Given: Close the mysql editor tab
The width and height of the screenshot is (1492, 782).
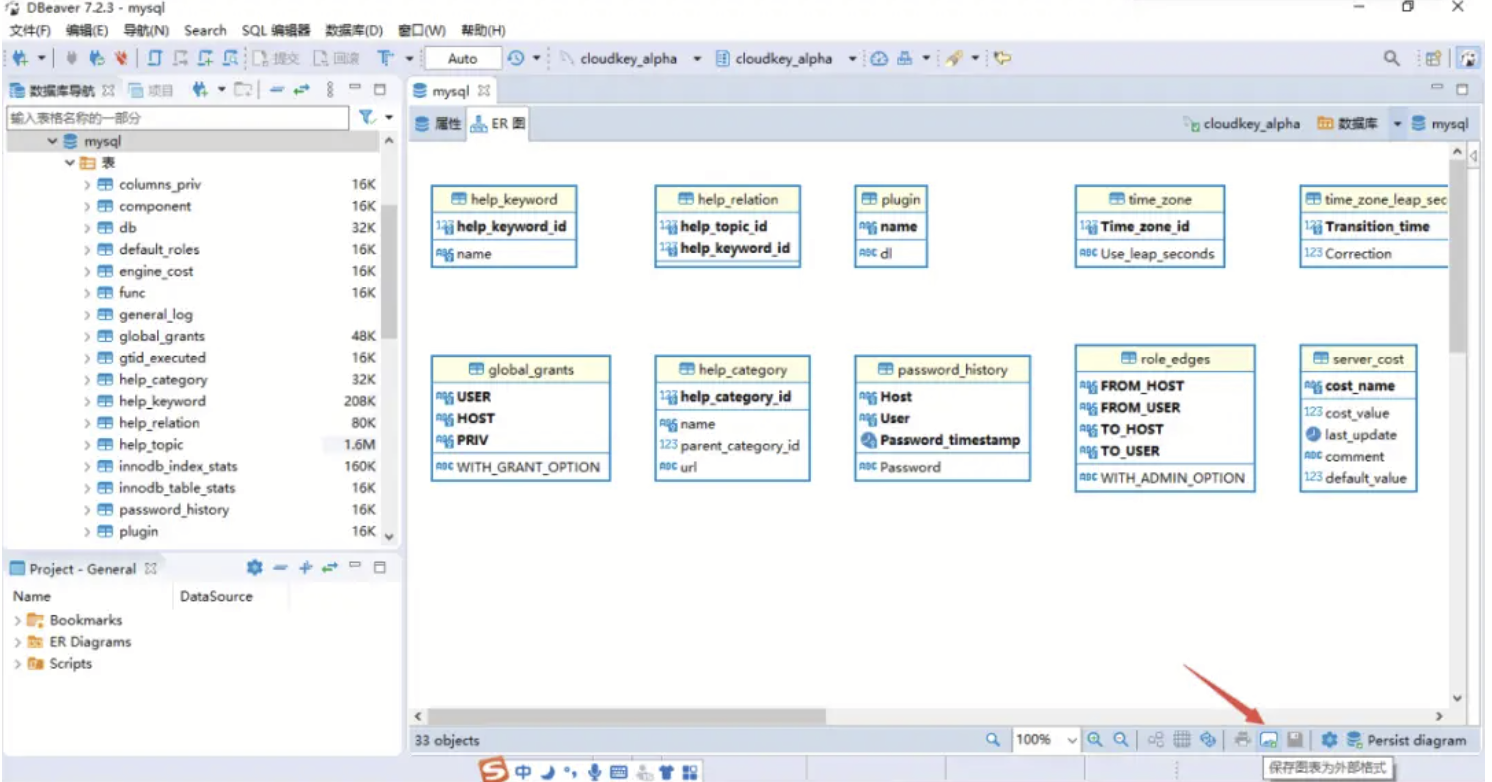Looking at the screenshot, I should [x=483, y=91].
